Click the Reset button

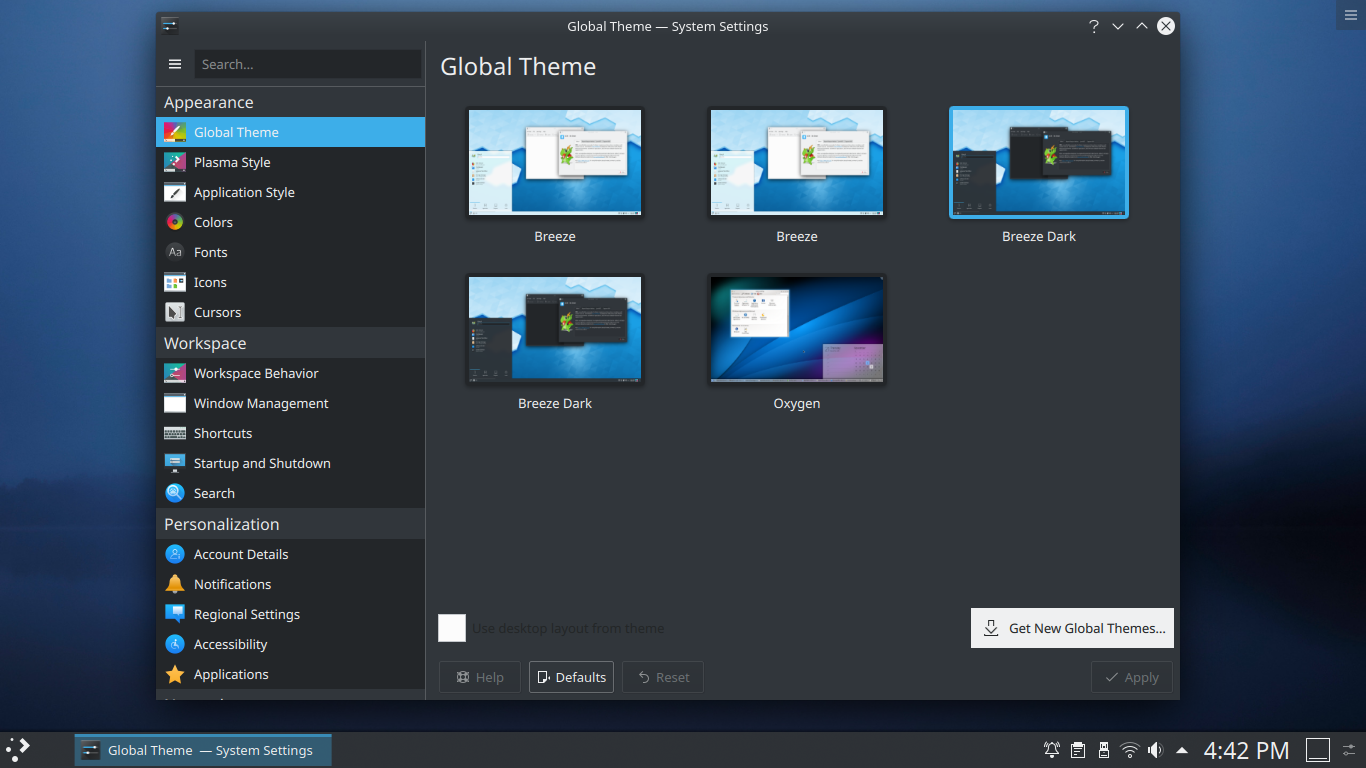[x=663, y=677]
